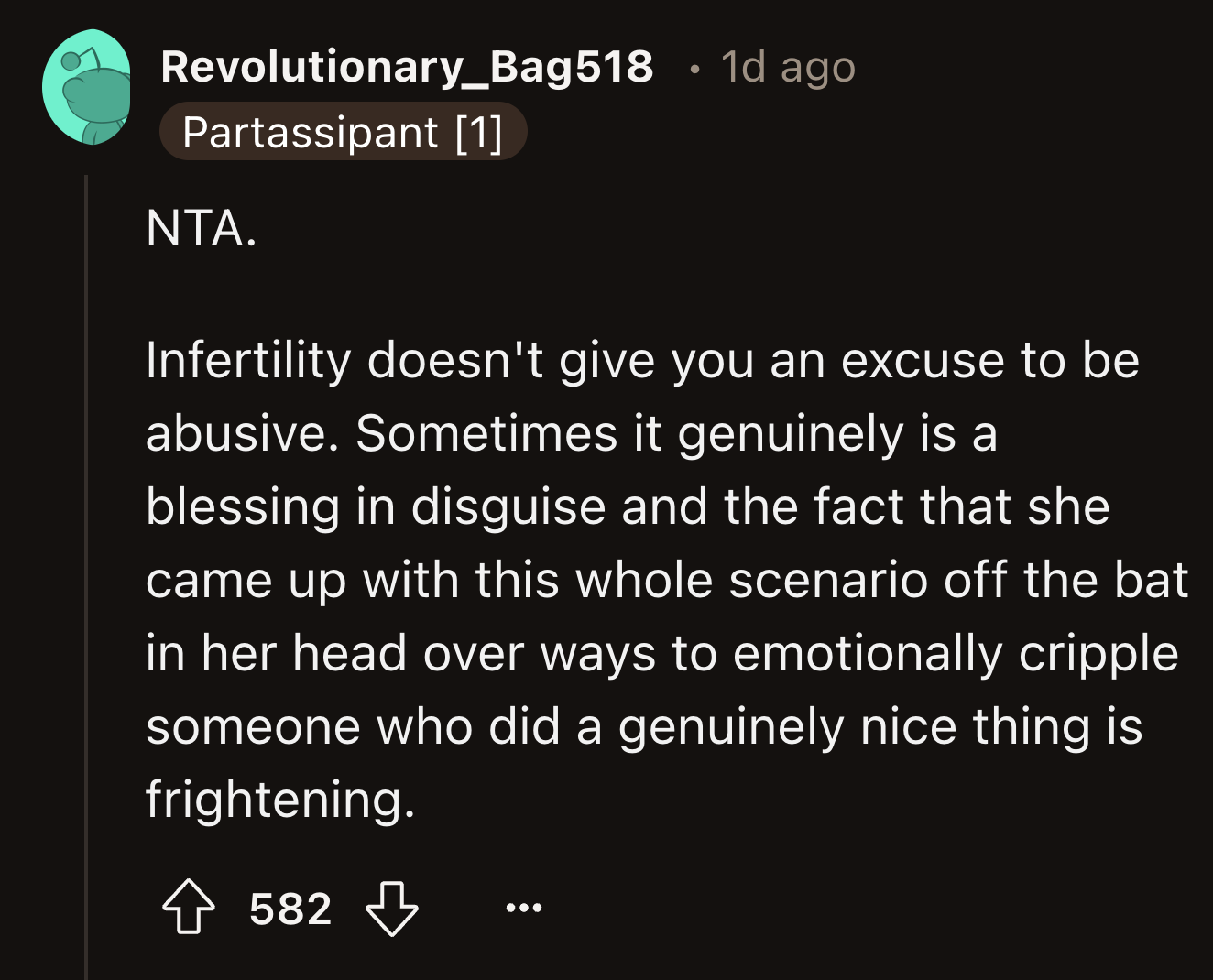Downvote the Revolutionary_Bag518 comment

392,908
